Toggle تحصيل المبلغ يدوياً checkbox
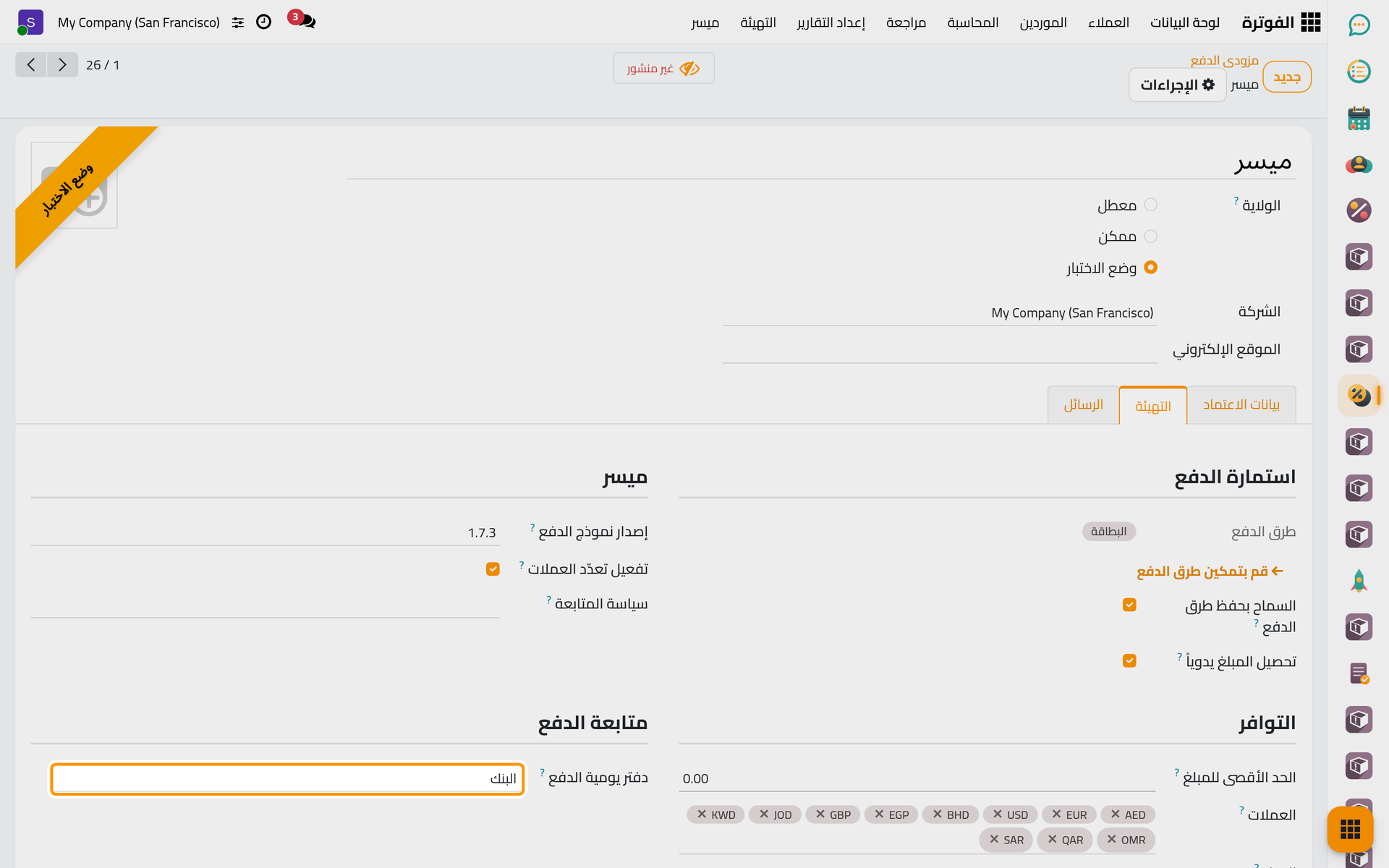The image size is (1389, 868). coord(1129,661)
